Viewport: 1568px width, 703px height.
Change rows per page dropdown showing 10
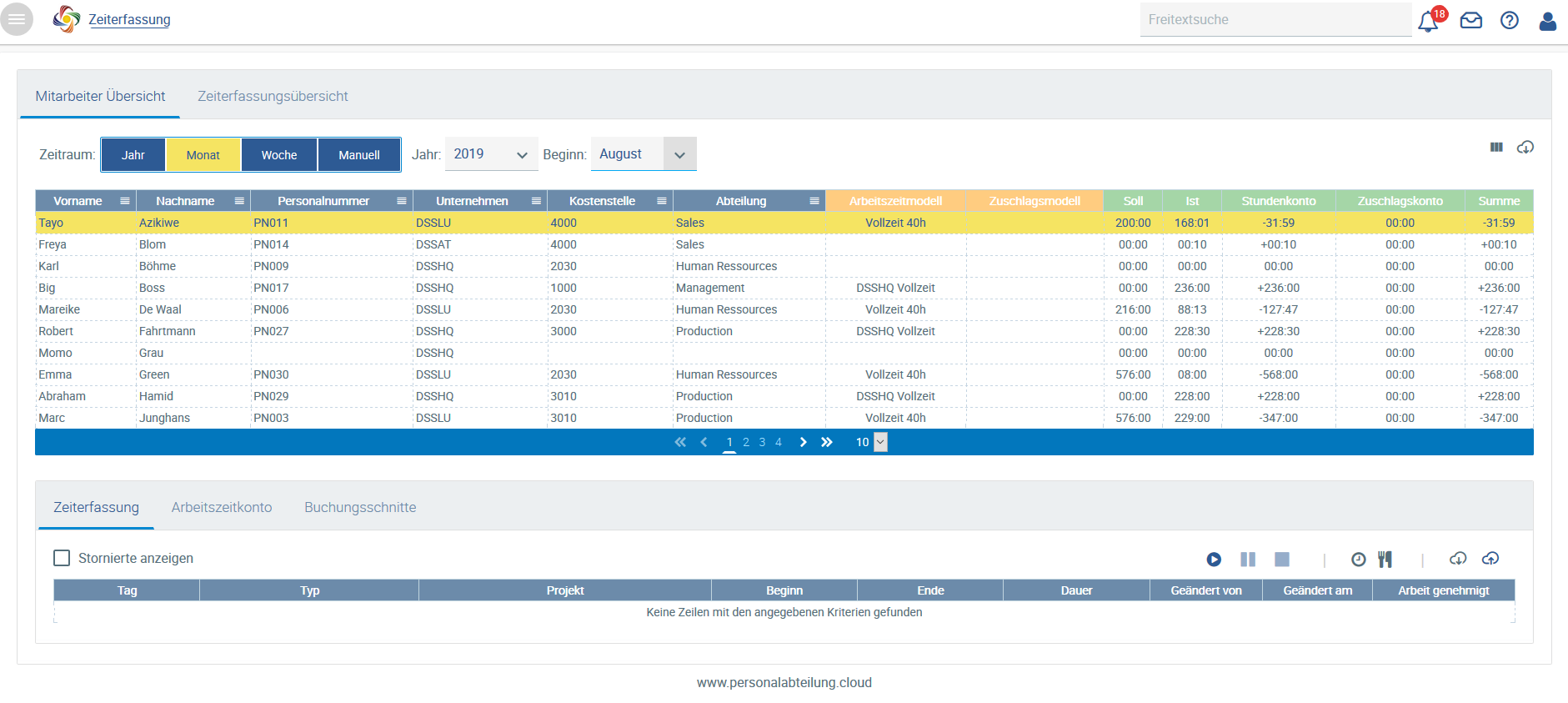[x=871, y=442]
